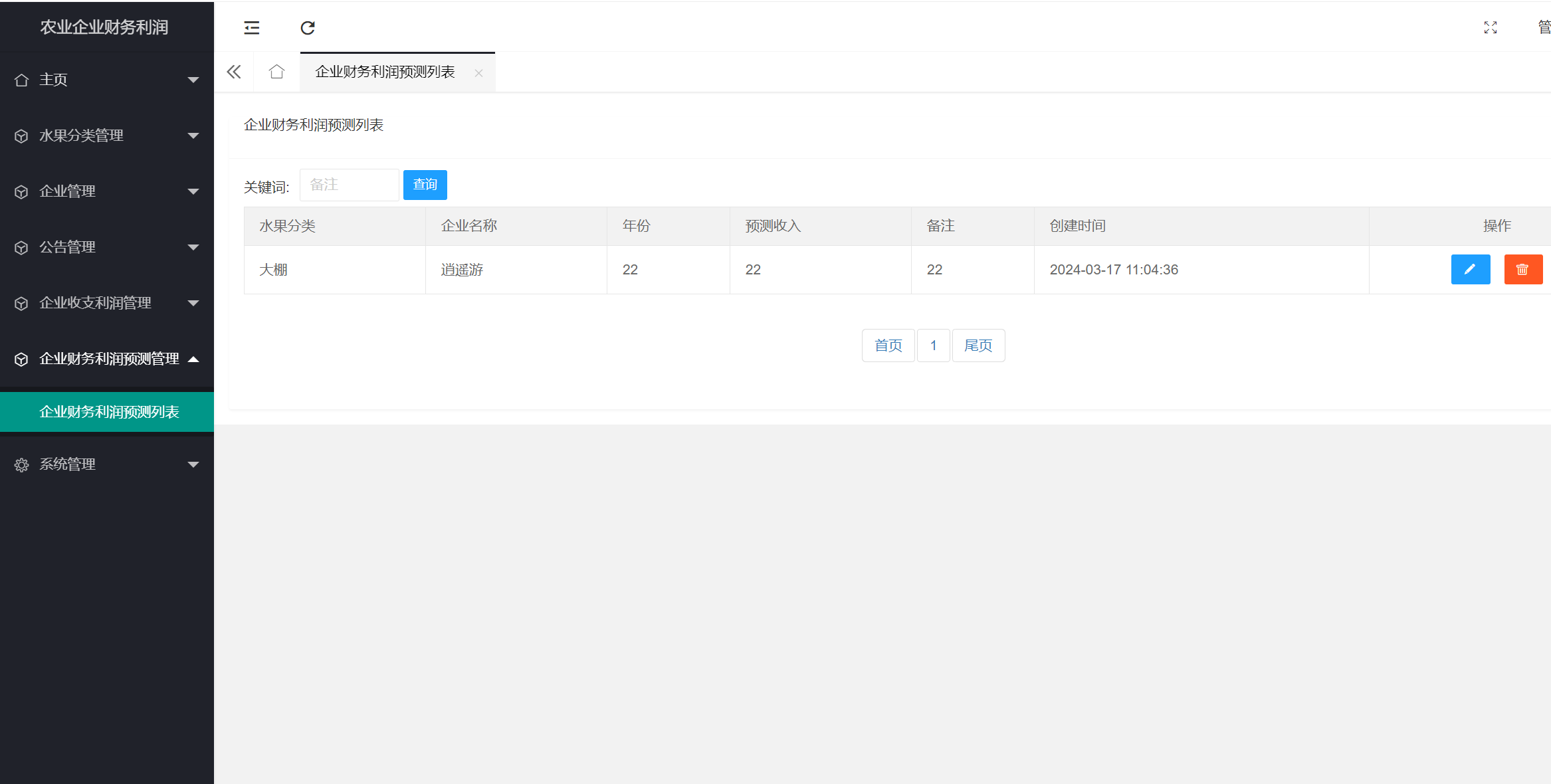Toggle fullscreen mode icon
The width and height of the screenshot is (1551, 784).
click(1491, 28)
